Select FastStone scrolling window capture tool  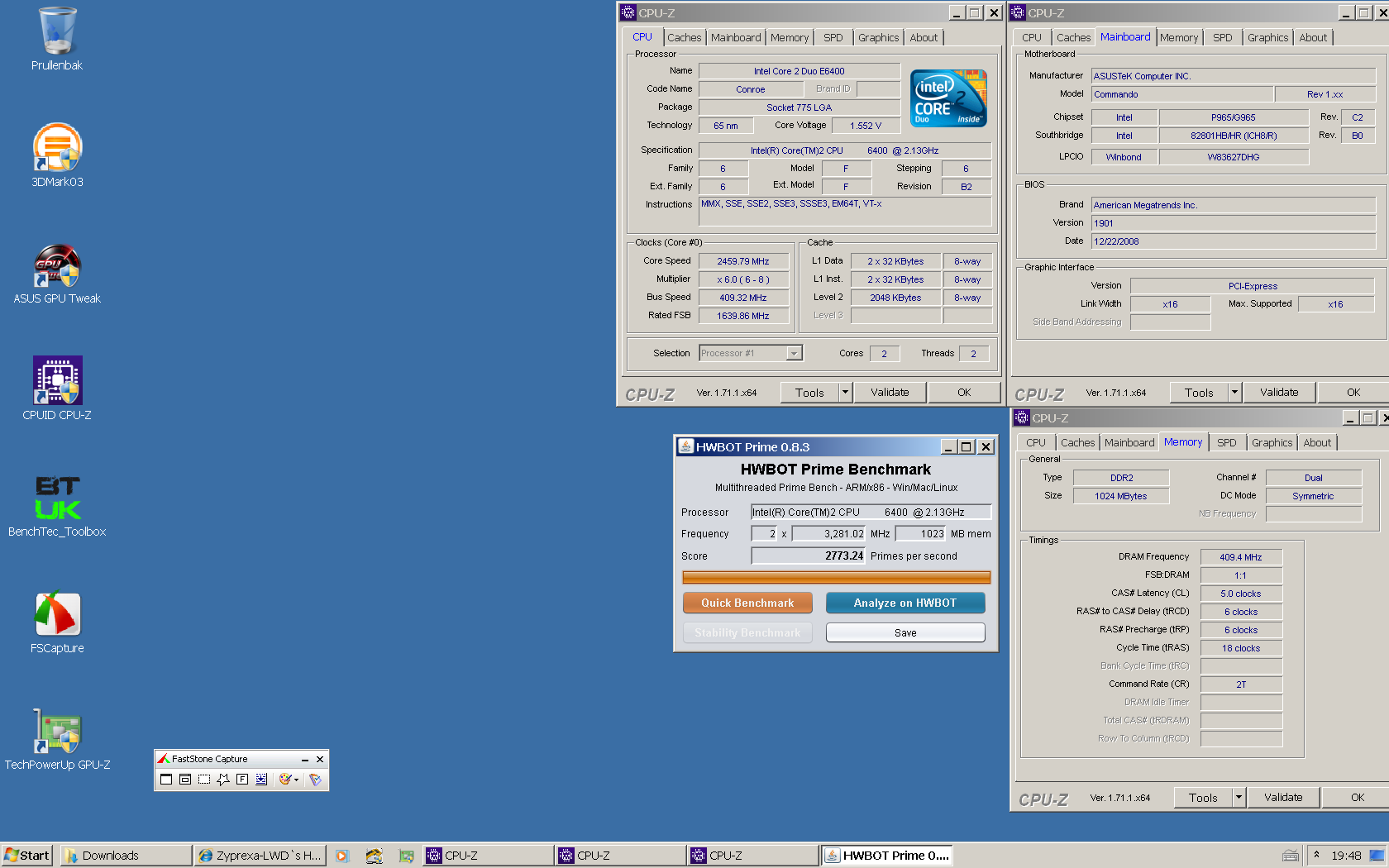coord(261,779)
